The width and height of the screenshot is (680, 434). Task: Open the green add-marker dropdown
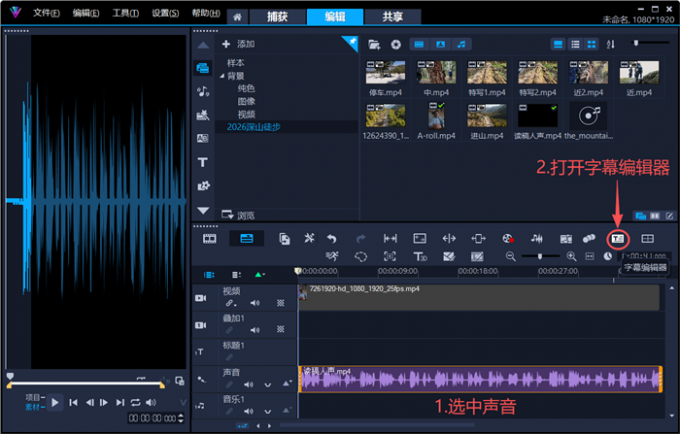click(x=260, y=274)
